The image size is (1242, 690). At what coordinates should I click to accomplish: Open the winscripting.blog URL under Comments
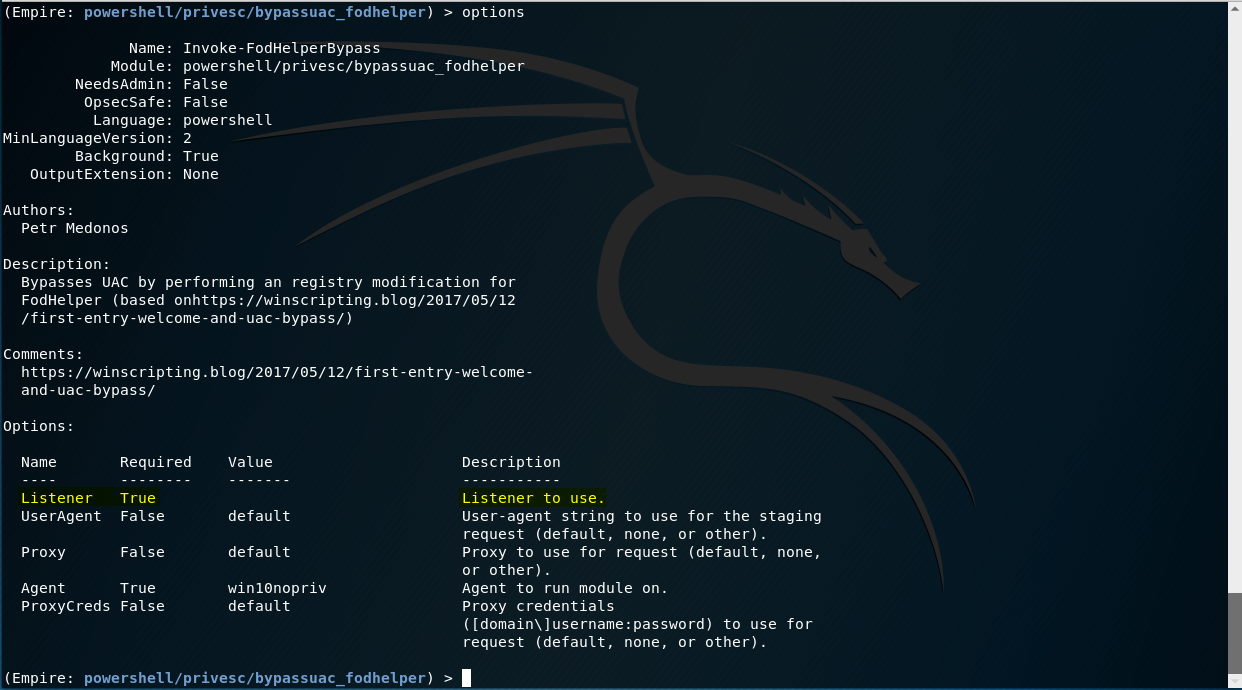click(276, 372)
